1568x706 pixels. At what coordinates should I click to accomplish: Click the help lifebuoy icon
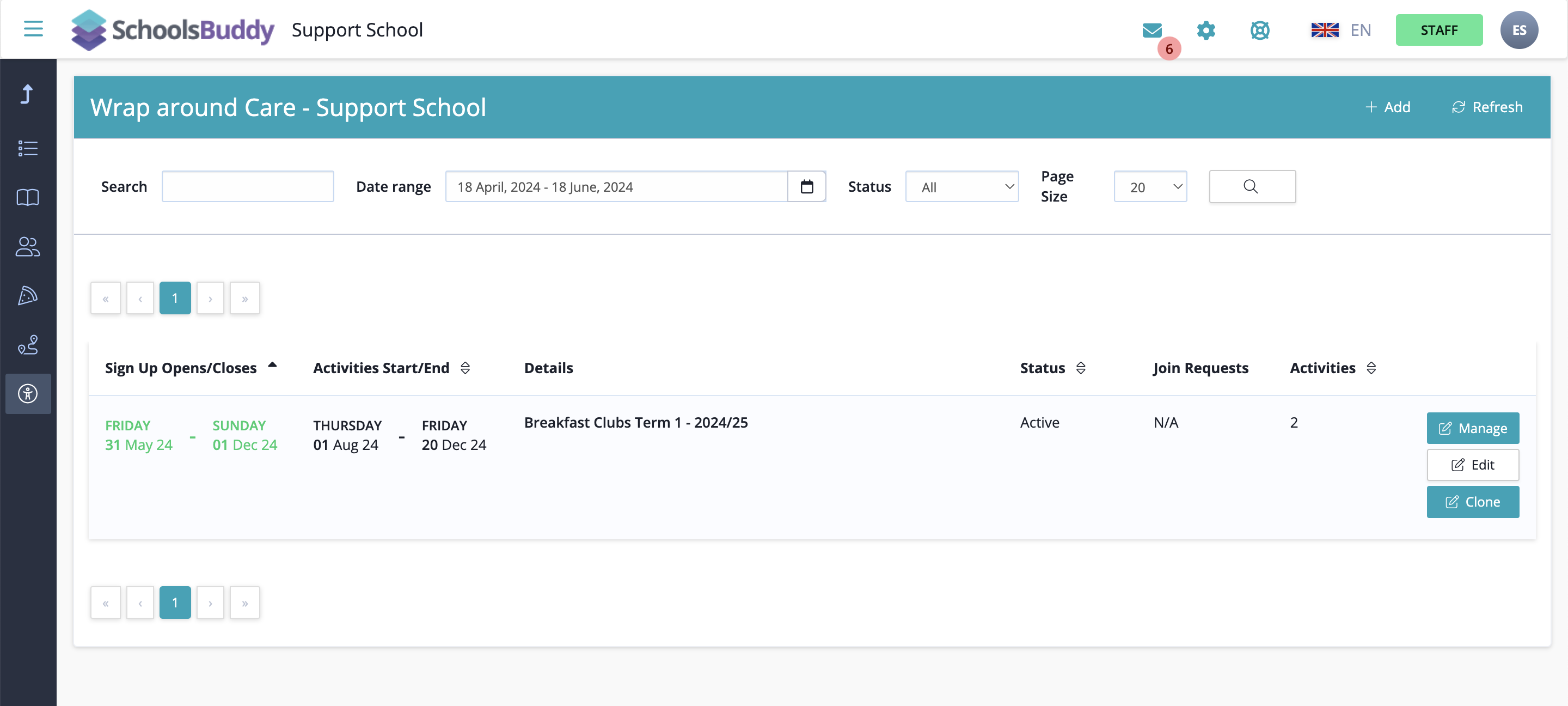(1259, 30)
